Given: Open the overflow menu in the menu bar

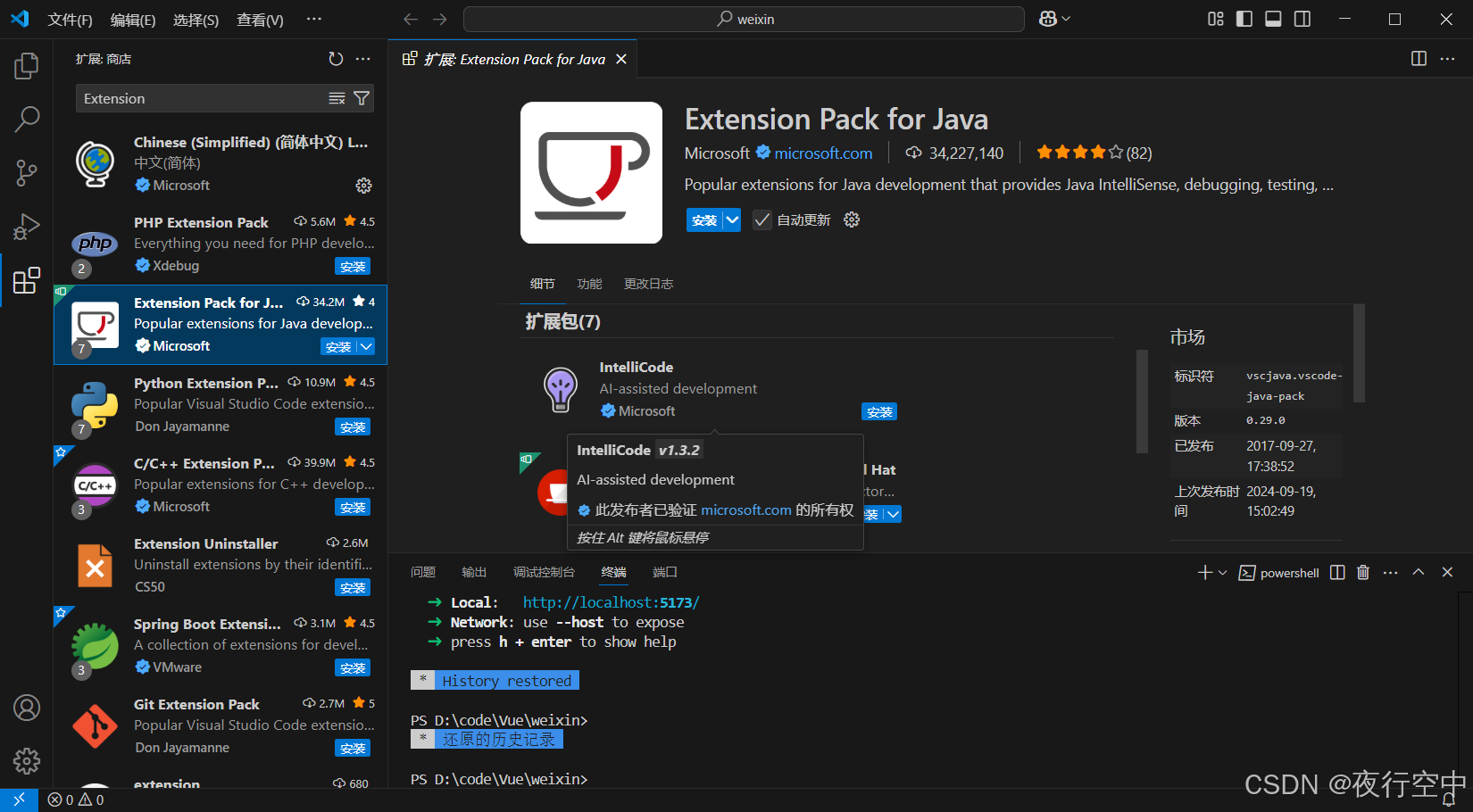Looking at the screenshot, I should coord(313,19).
